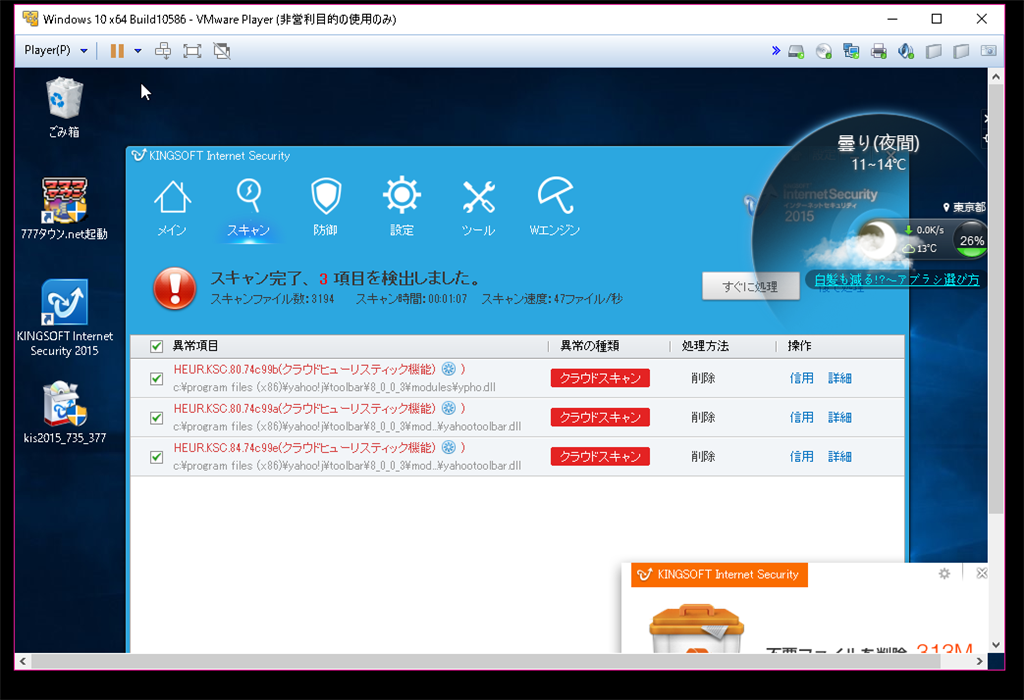Image resolution: width=1024 pixels, height=700 pixels.
Task: Select the kis2015_735_377 installer icon
Action: click(64, 413)
